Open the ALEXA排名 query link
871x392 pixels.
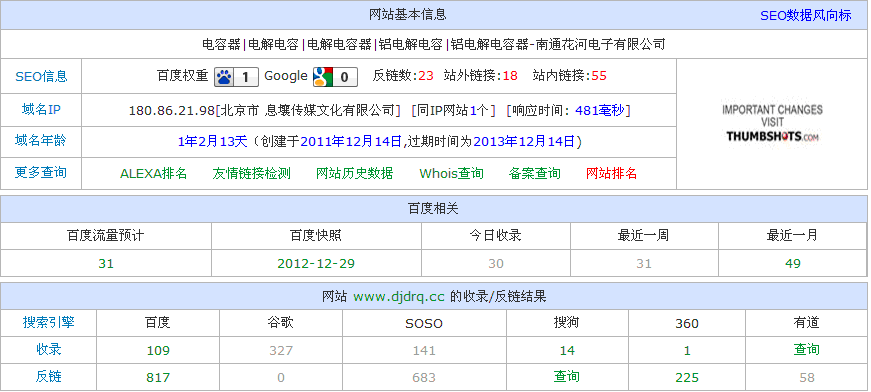click(x=153, y=174)
